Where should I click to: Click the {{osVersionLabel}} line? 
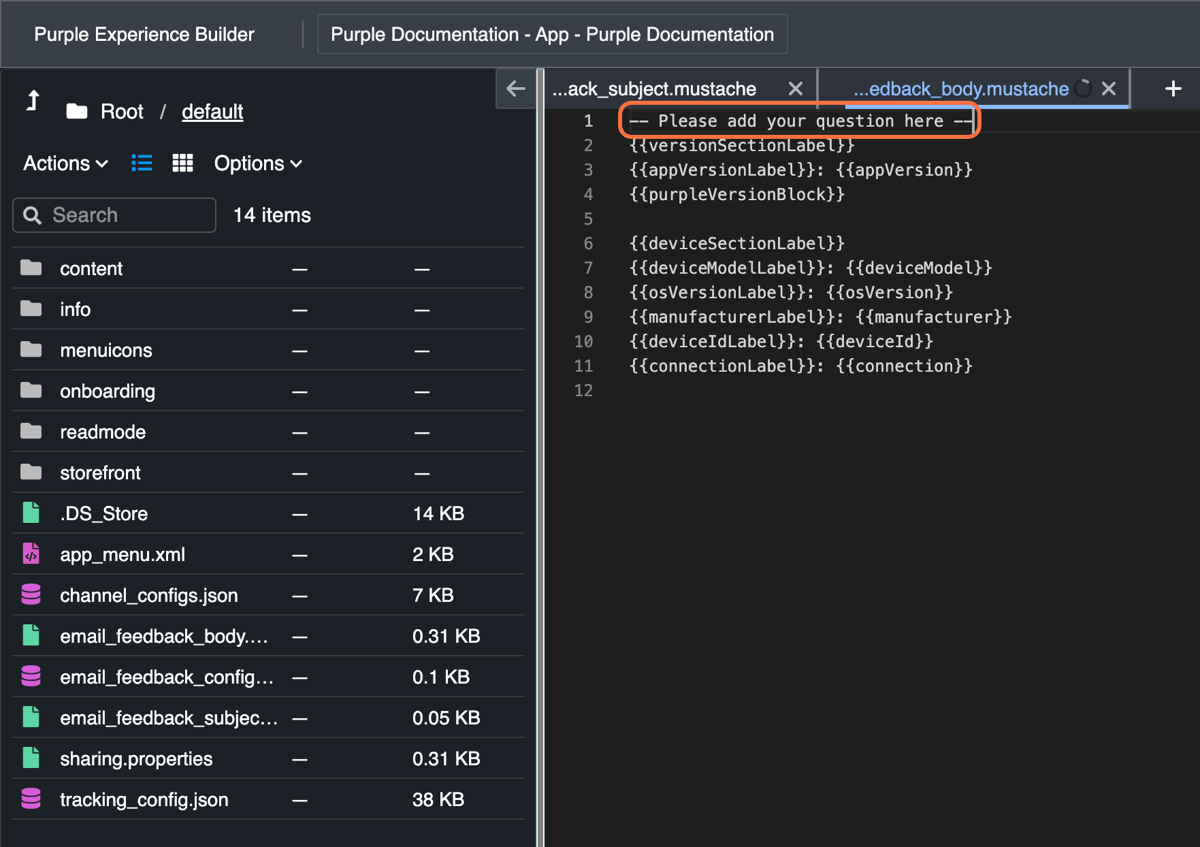[791, 292]
